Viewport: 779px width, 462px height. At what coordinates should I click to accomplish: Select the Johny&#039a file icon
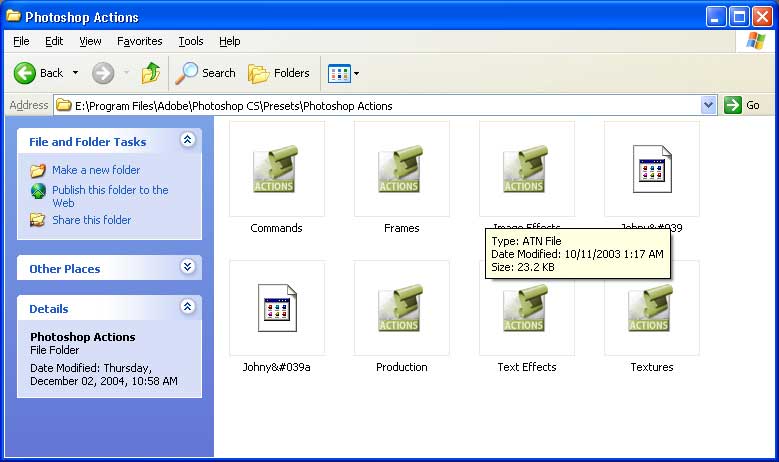(x=277, y=308)
